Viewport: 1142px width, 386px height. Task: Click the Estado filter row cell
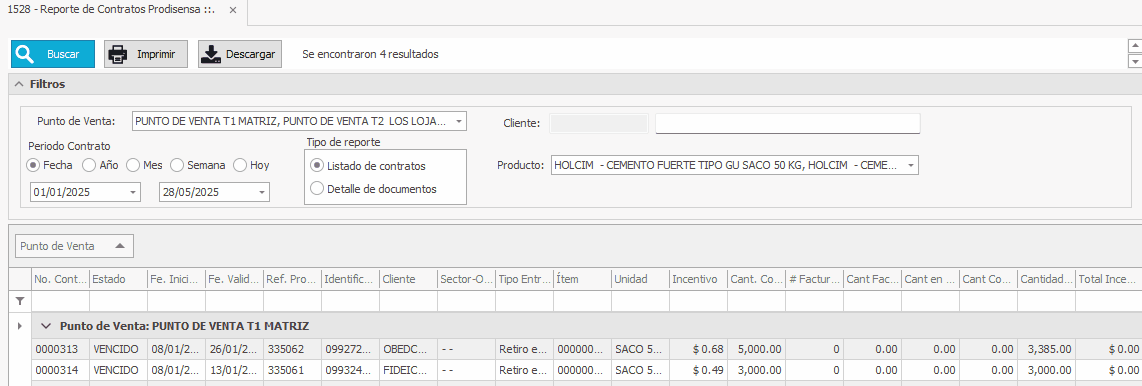(x=119, y=301)
